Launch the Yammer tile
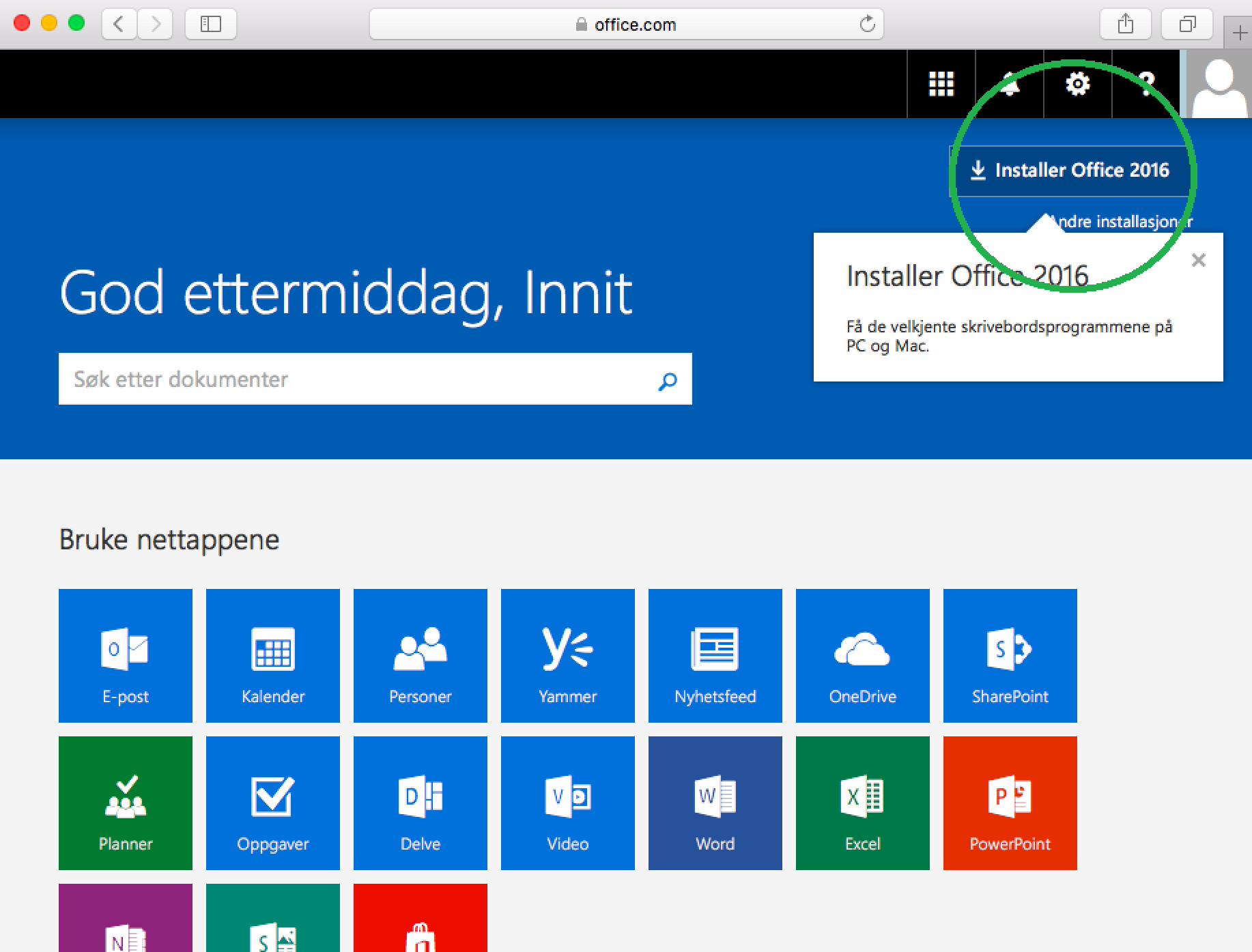 568,655
